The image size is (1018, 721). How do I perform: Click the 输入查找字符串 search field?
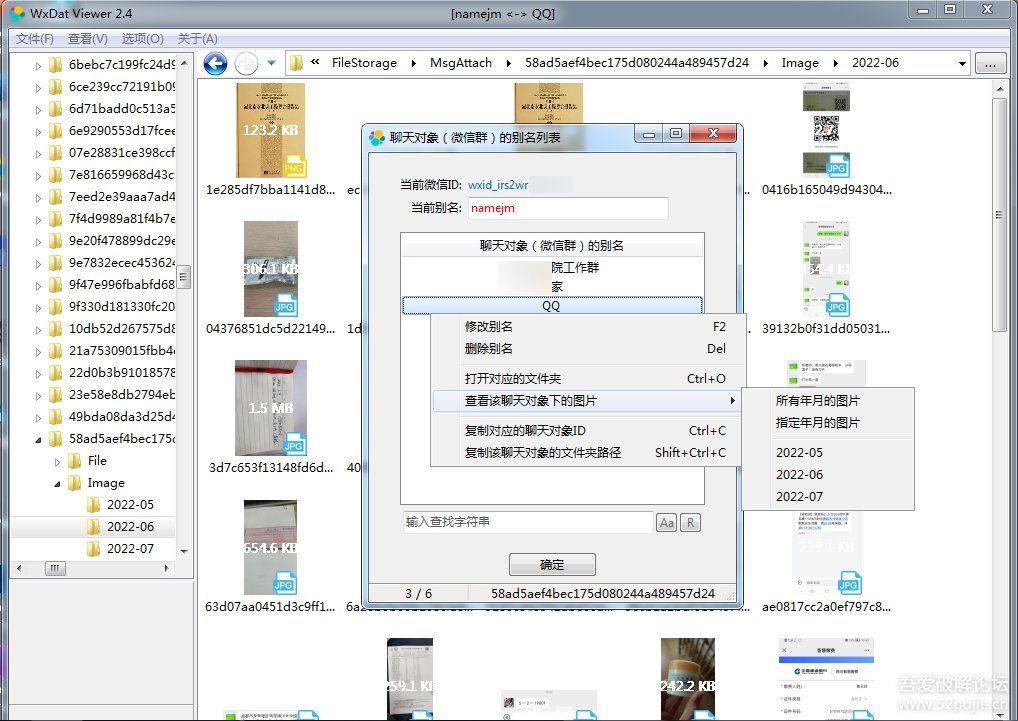[x=530, y=521]
